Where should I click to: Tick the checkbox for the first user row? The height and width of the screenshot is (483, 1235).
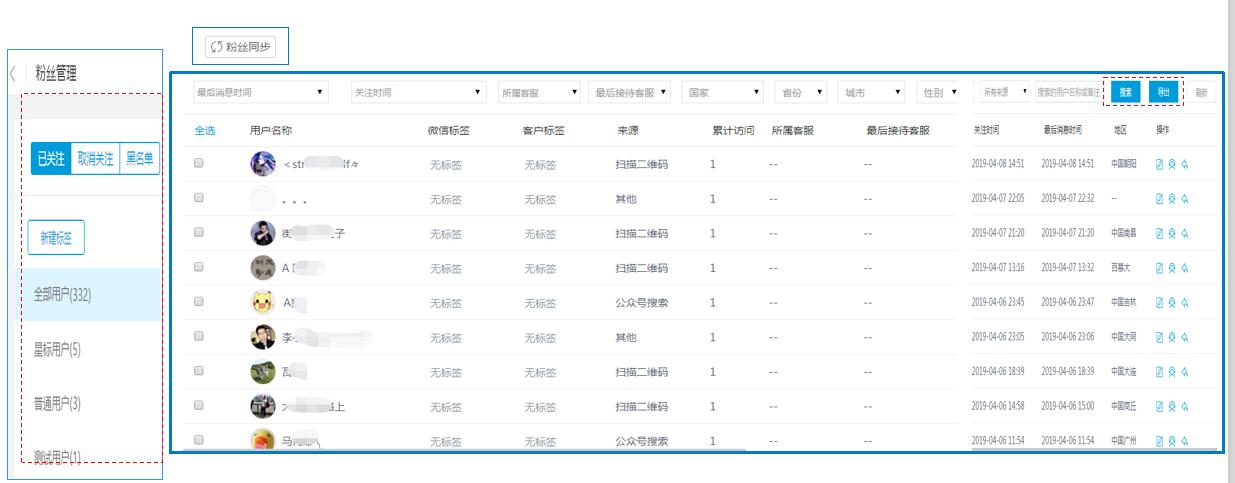point(199,164)
